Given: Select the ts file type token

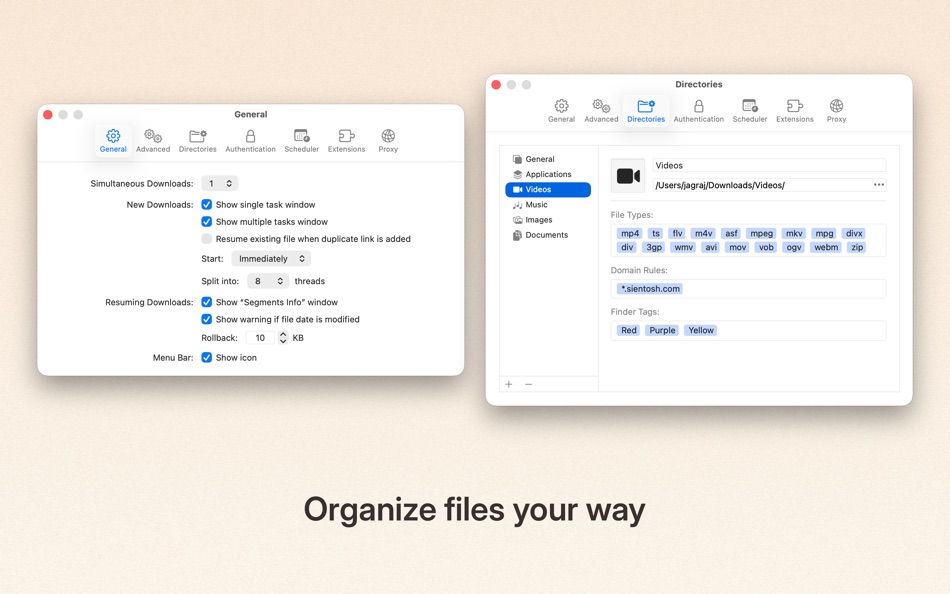Looking at the screenshot, I should 656,233.
